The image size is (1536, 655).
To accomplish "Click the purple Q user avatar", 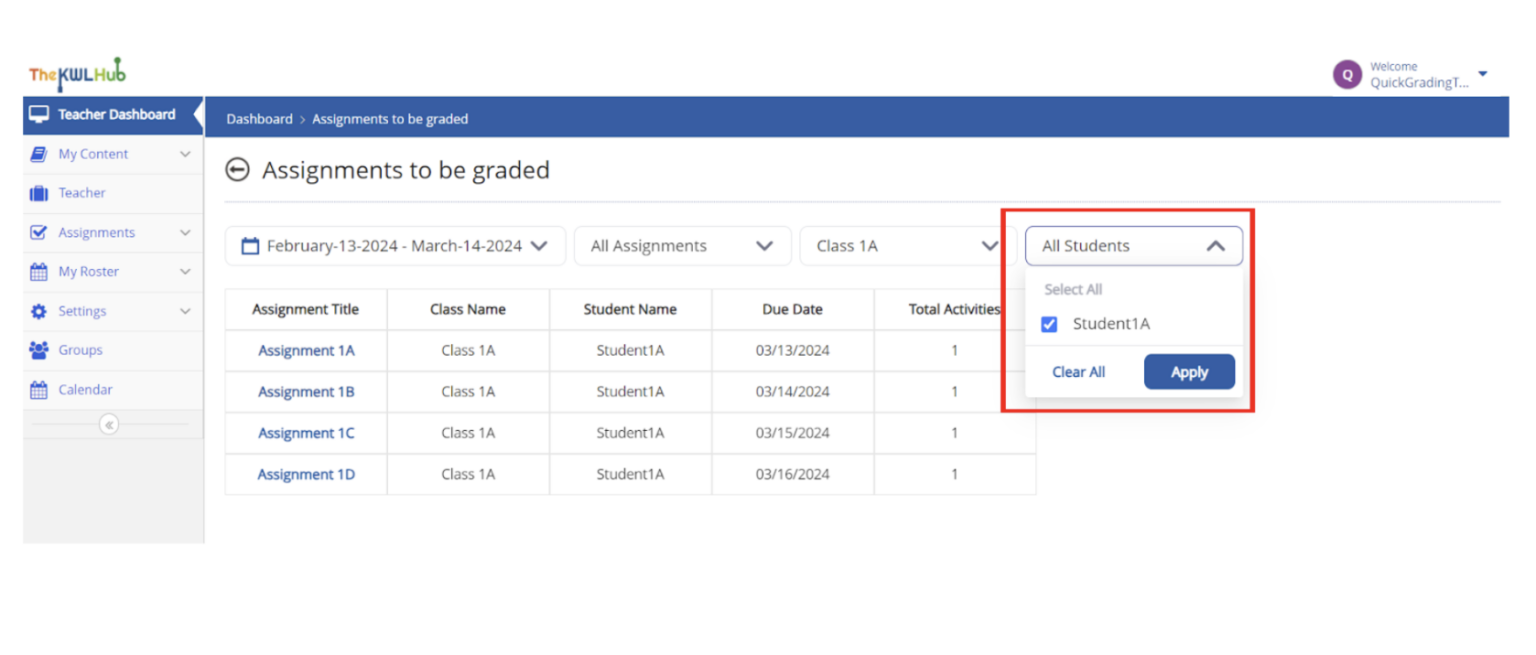I will 1347,74.
